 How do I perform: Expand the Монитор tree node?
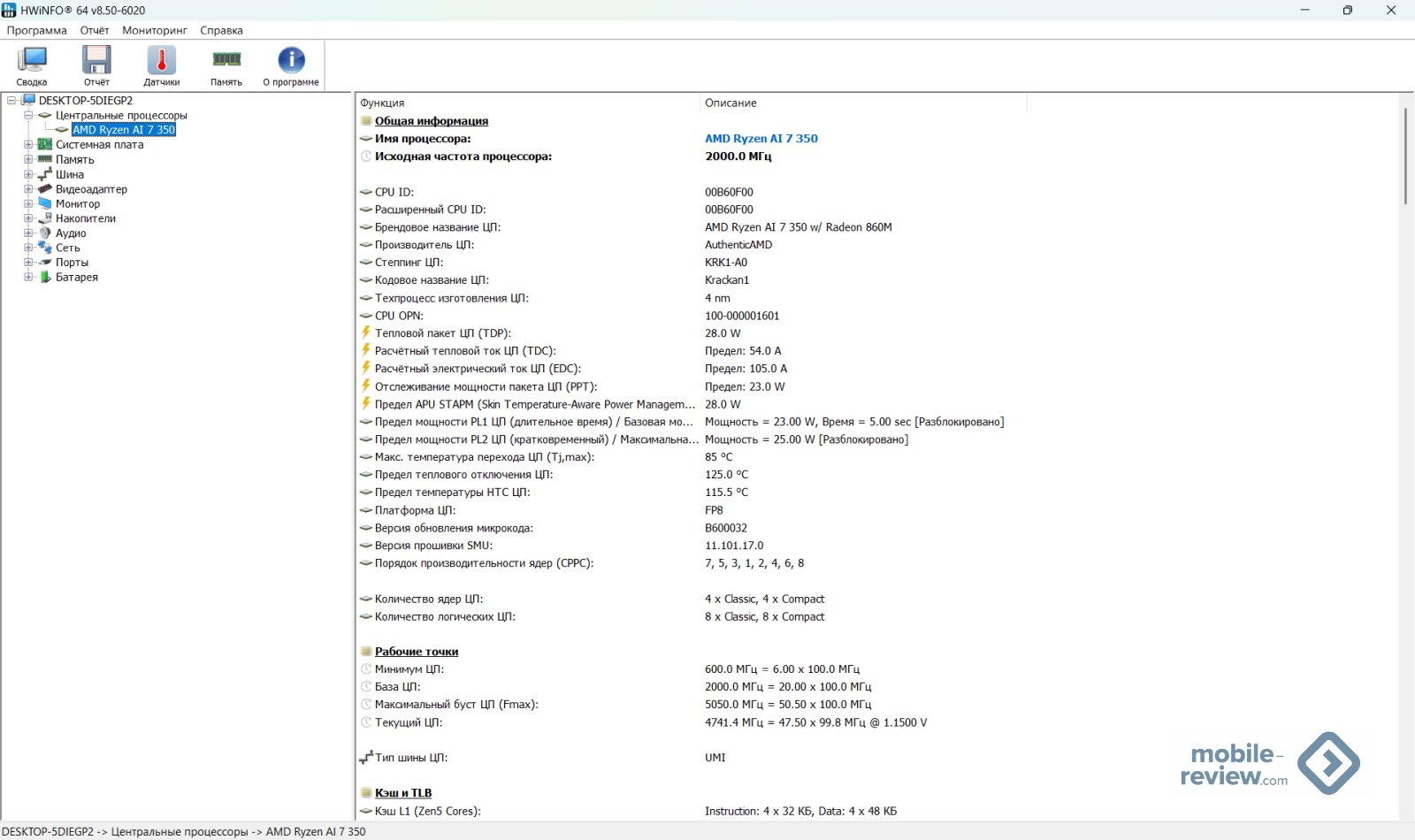click(x=28, y=203)
